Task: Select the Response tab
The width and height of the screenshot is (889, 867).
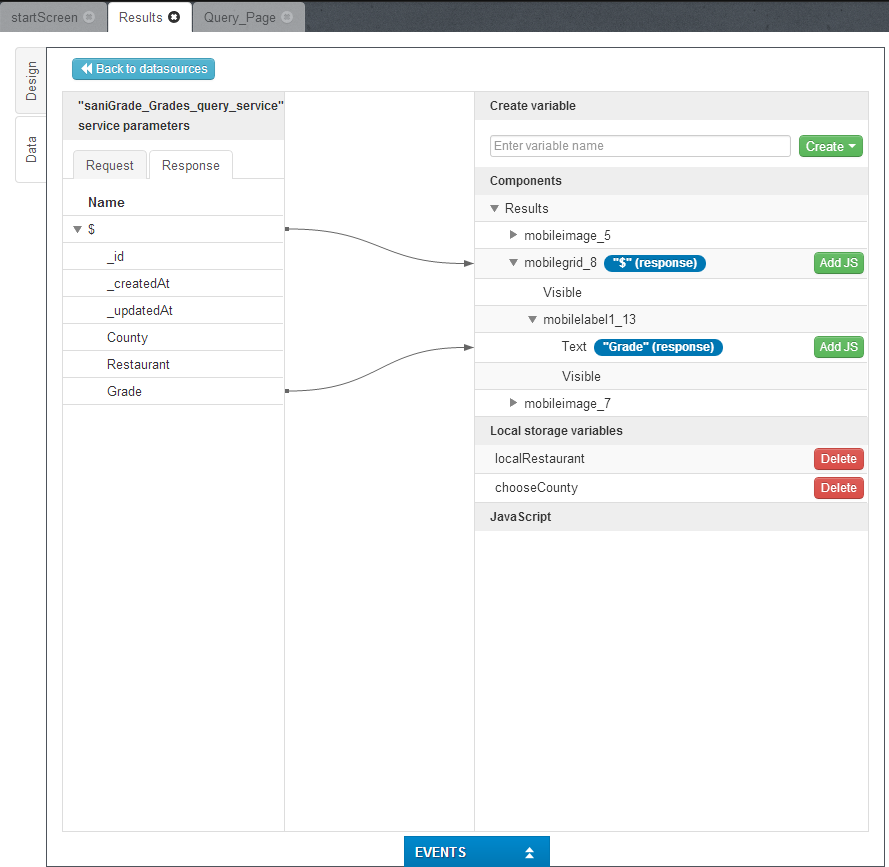Action: 190,165
